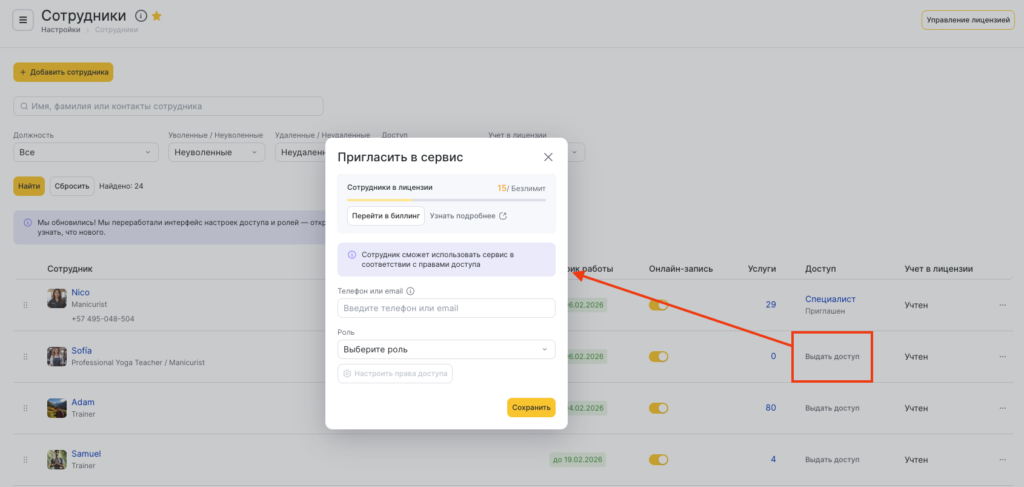Click Перейти в биллинг button
1024x487 pixels.
pyautogui.click(x=385, y=216)
